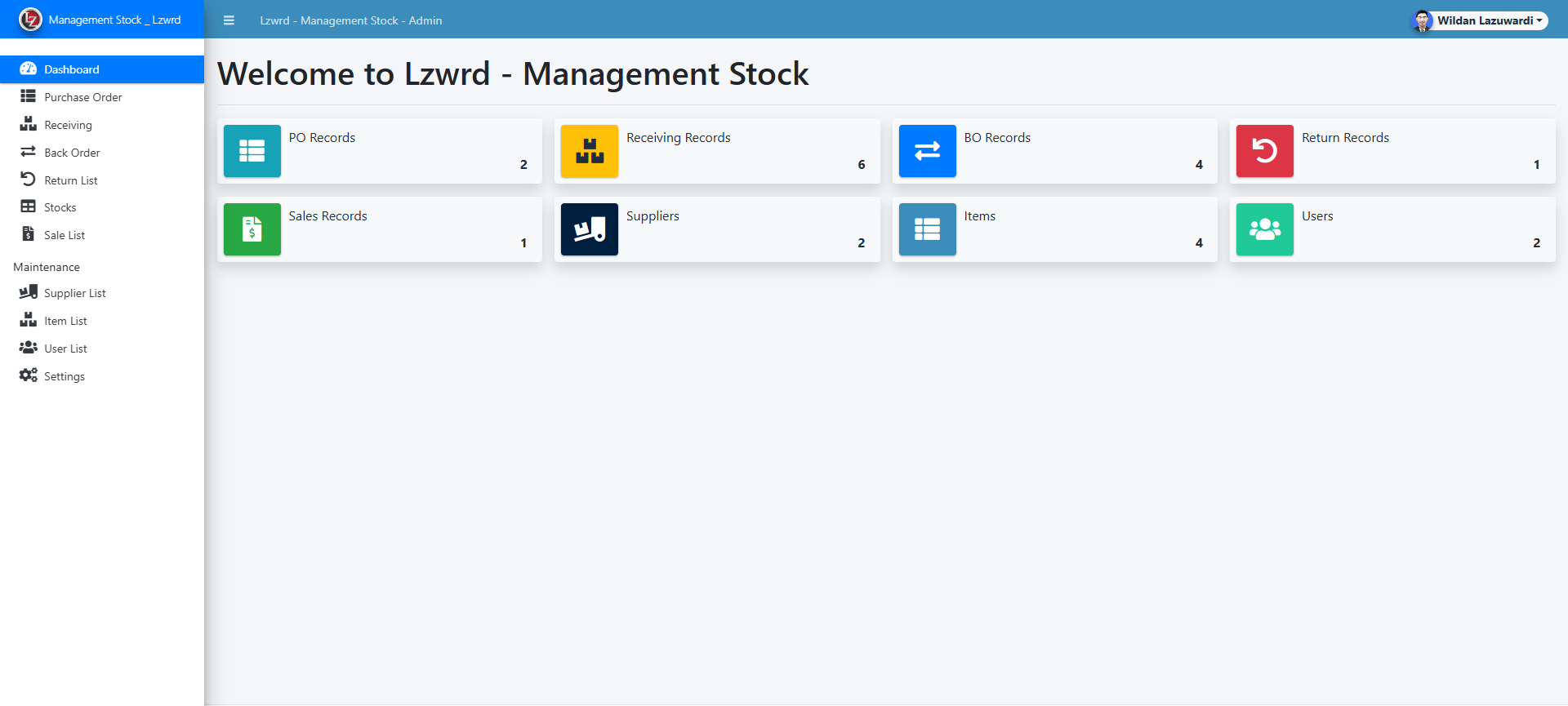The width and height of the screenshot is (1568, 706).
Task: Open Settings under Maintenance
Action: [x=64, y=376]
